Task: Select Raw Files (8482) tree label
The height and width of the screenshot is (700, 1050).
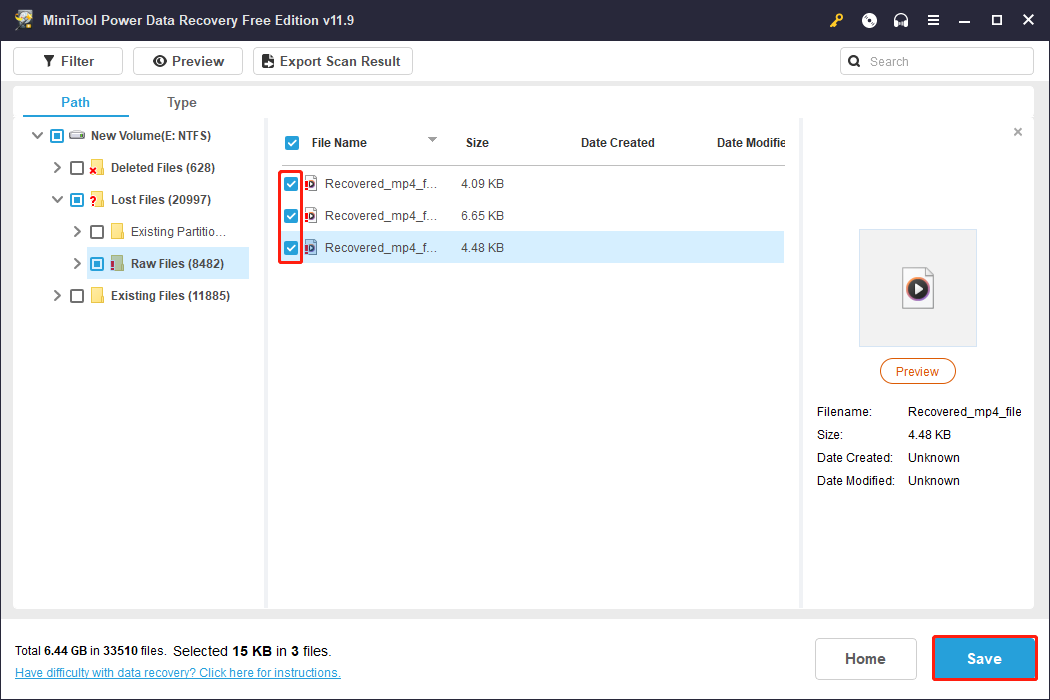Action: pyautogui.click(x=177, y=264)
